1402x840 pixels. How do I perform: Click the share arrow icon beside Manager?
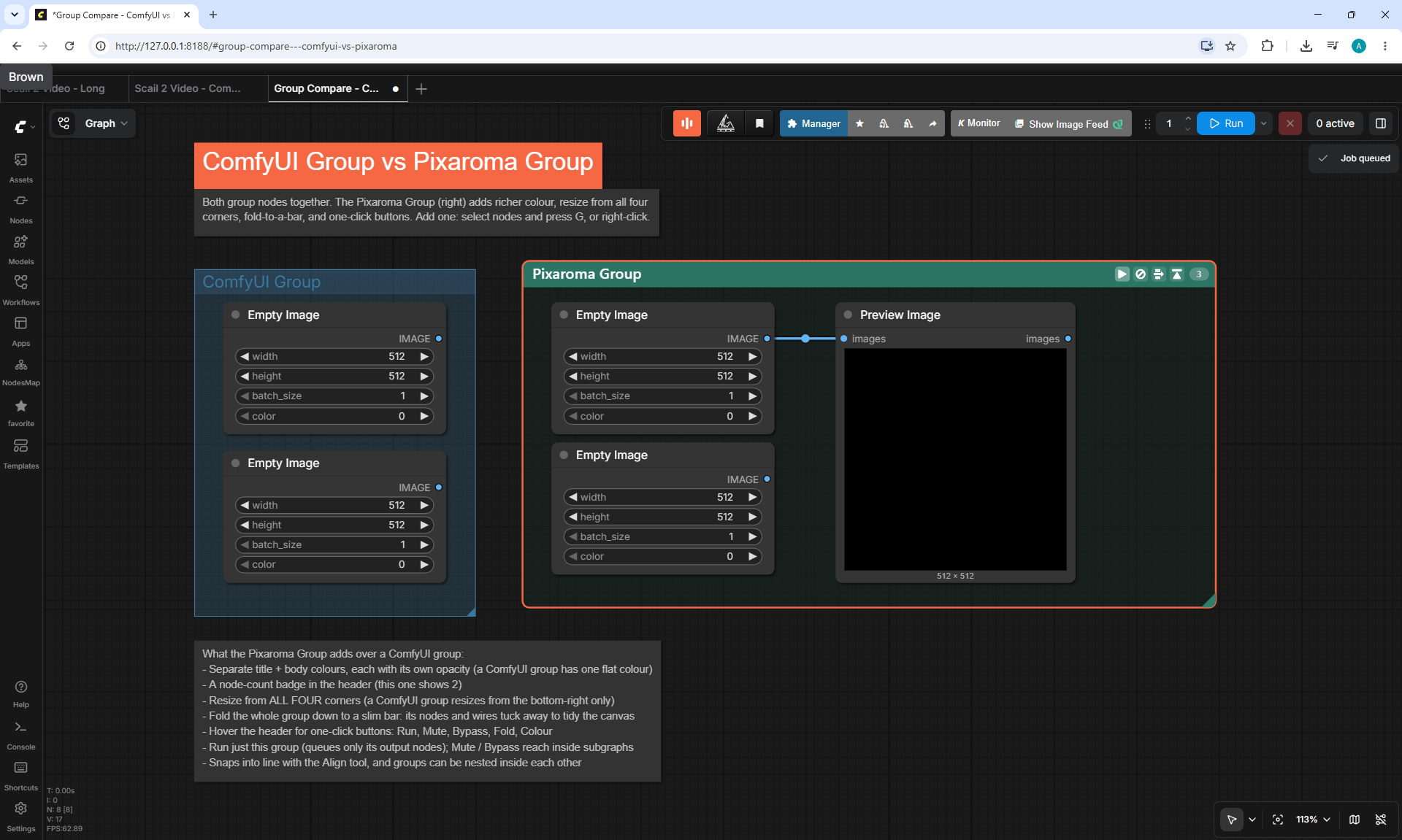[x=932, y=123]
